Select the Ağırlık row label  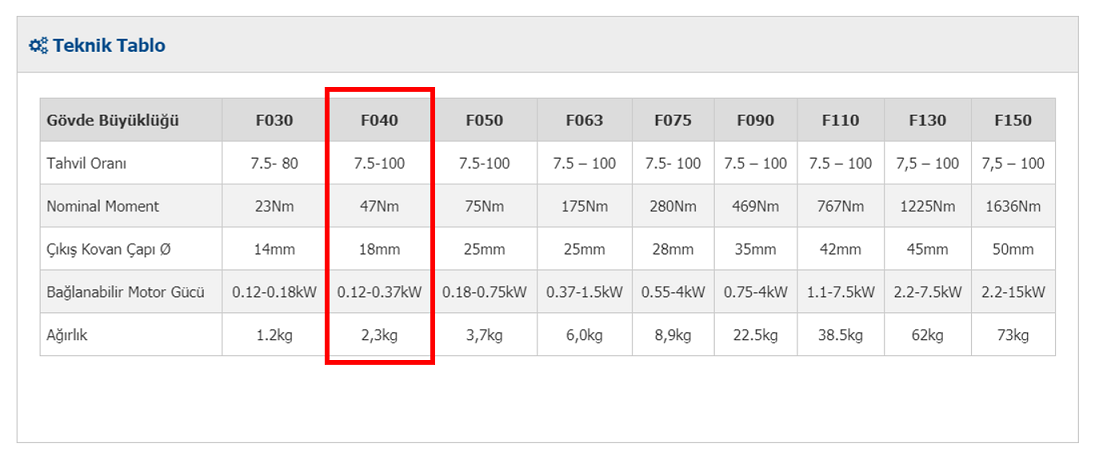pos(67,335)
